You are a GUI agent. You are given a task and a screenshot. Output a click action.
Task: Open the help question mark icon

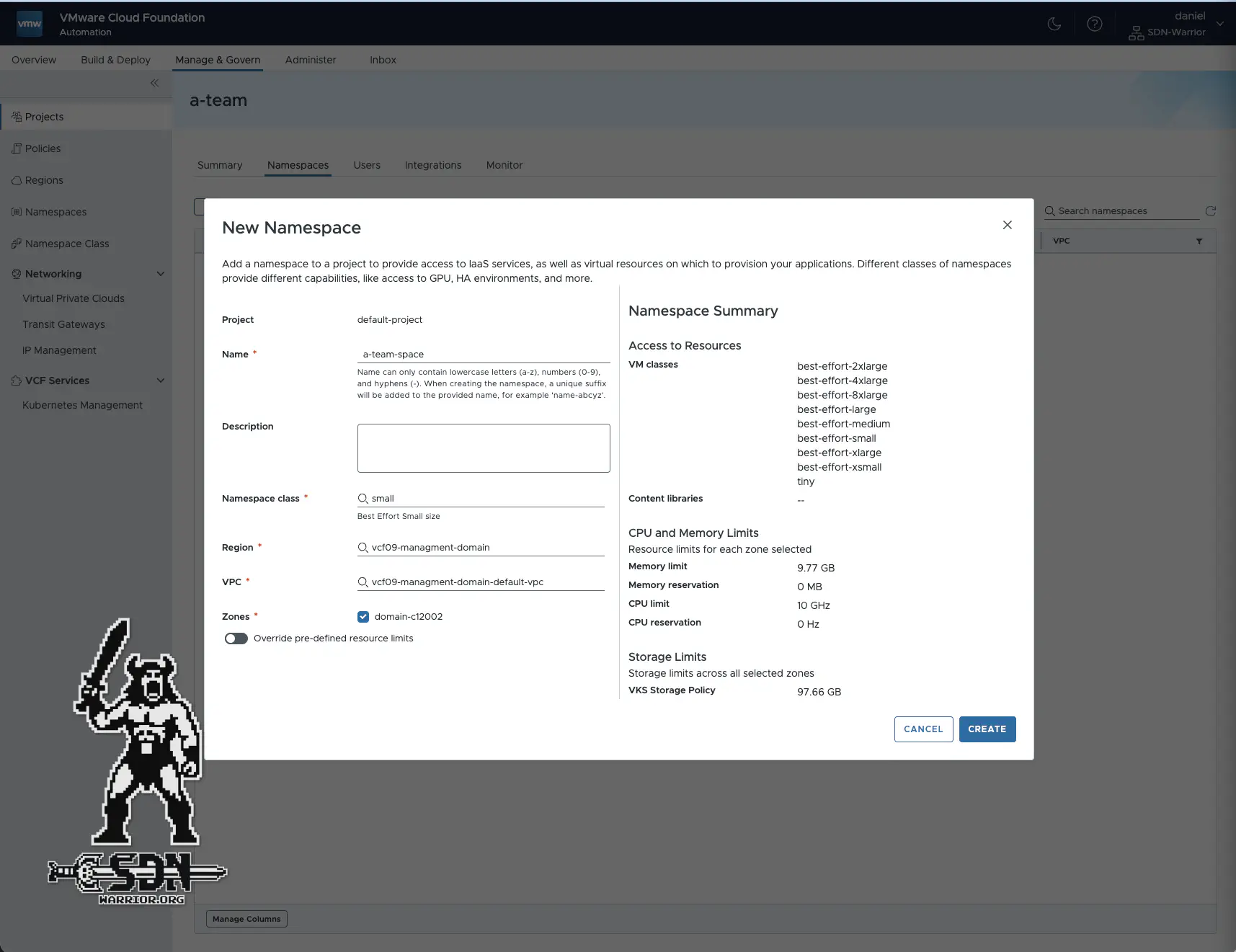click(x=1094, y=24)
